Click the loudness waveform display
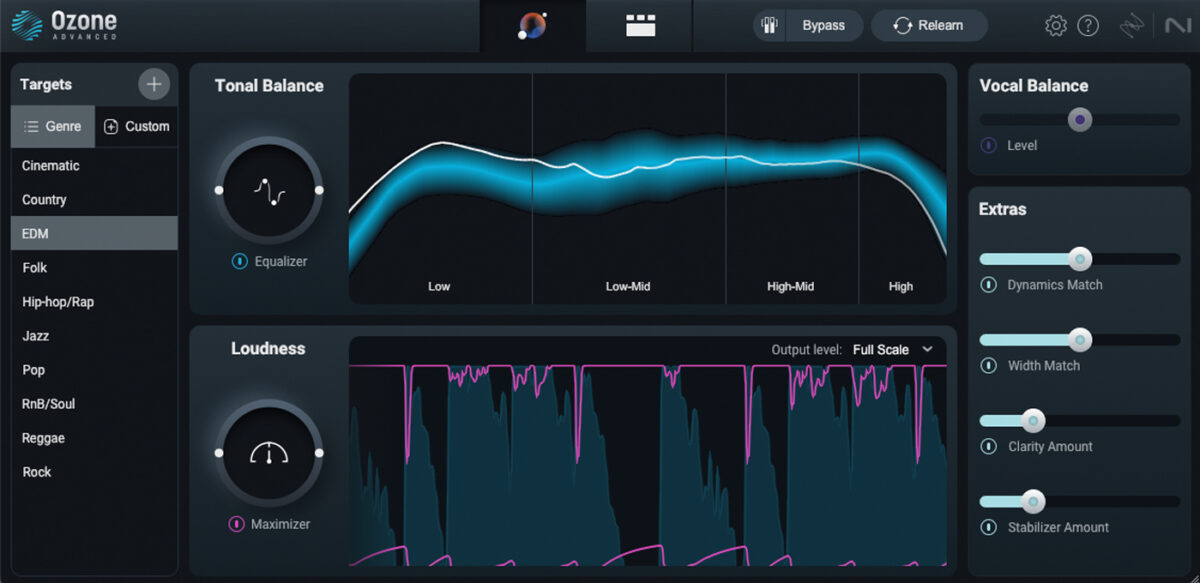 point(648,465)
